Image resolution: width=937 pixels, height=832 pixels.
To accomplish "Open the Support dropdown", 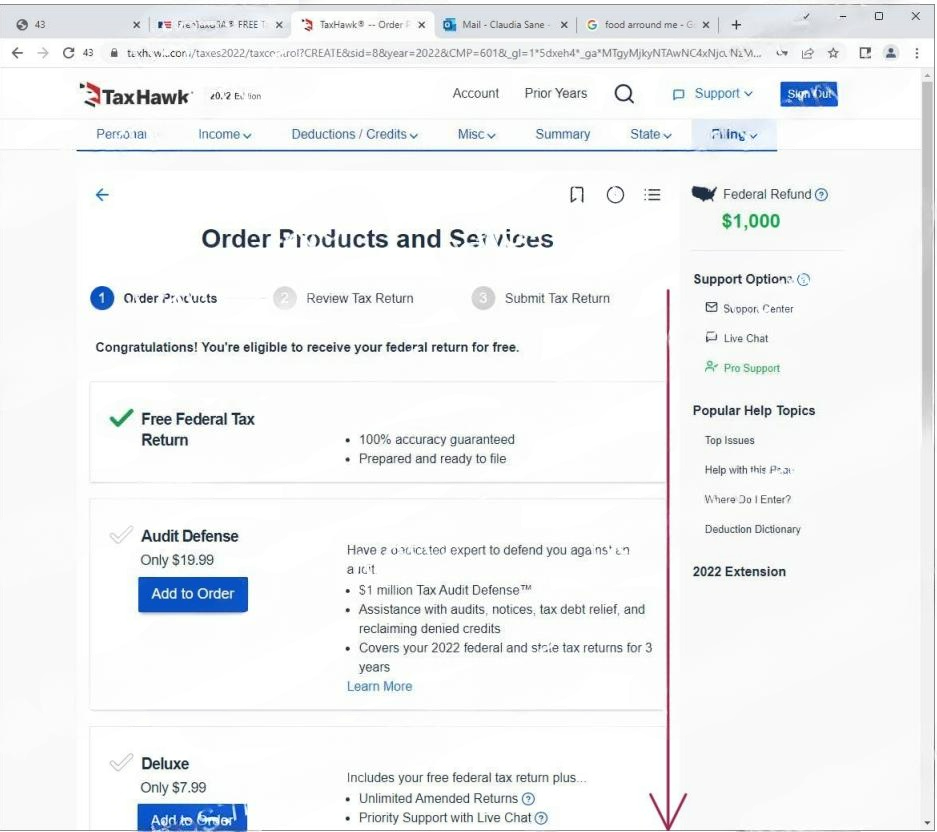I will (713, 94).
